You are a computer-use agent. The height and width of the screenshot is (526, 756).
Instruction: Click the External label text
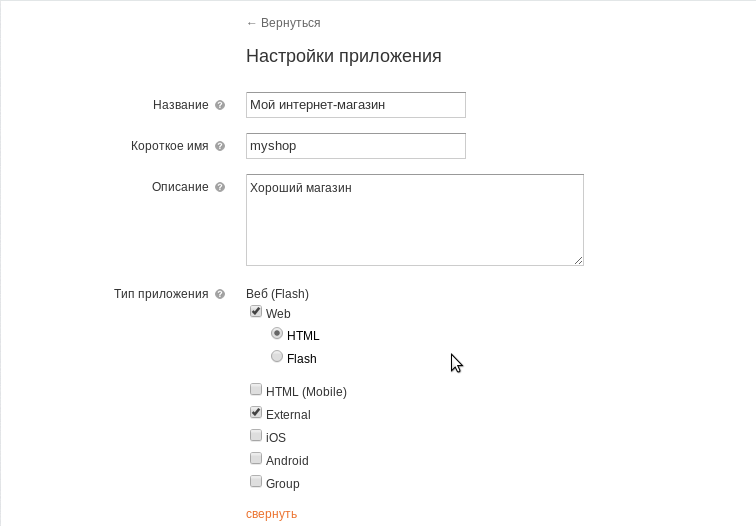[288, 415]
